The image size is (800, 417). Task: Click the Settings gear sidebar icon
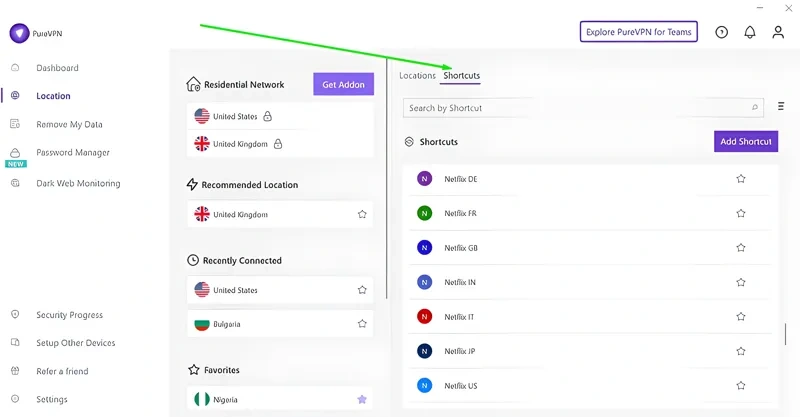(15, 399)
